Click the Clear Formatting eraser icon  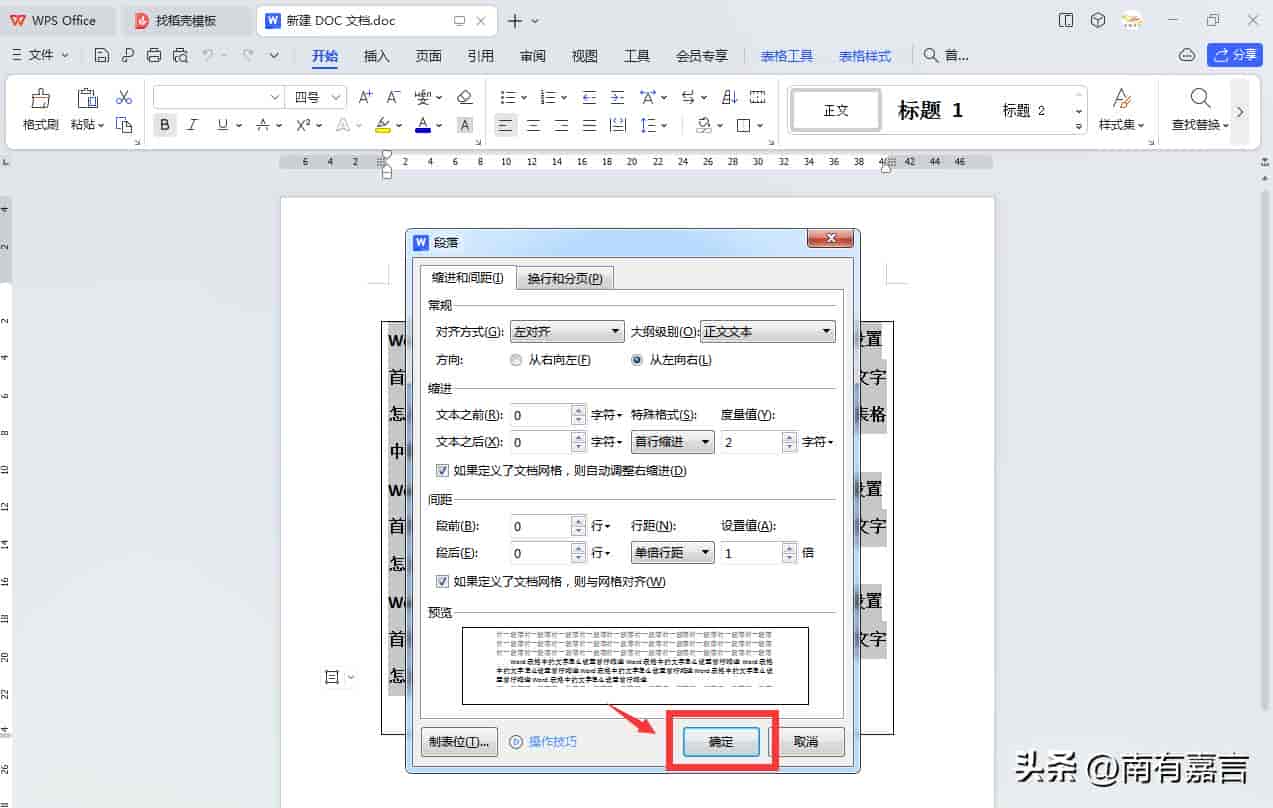[464, 97]
